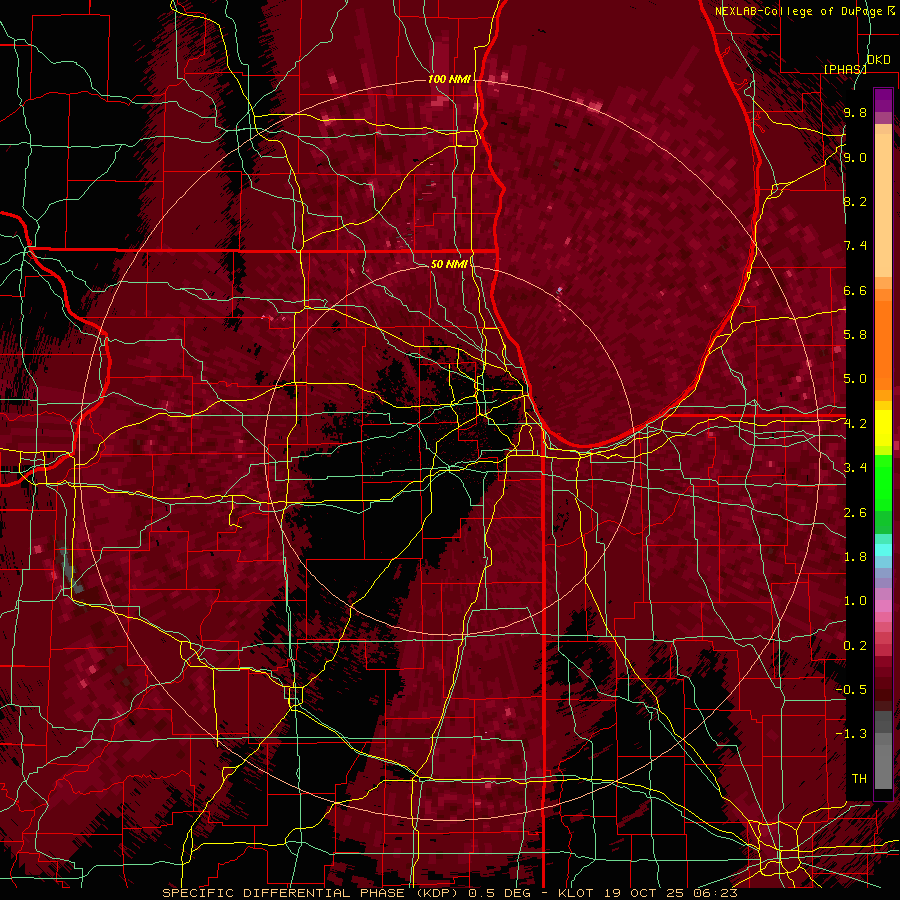The width and height of the screenshot is (900, 900).
Task: Pick the pink swatch beside the 1.0 value
Action: pyautogui.click(x=883, y=604)
